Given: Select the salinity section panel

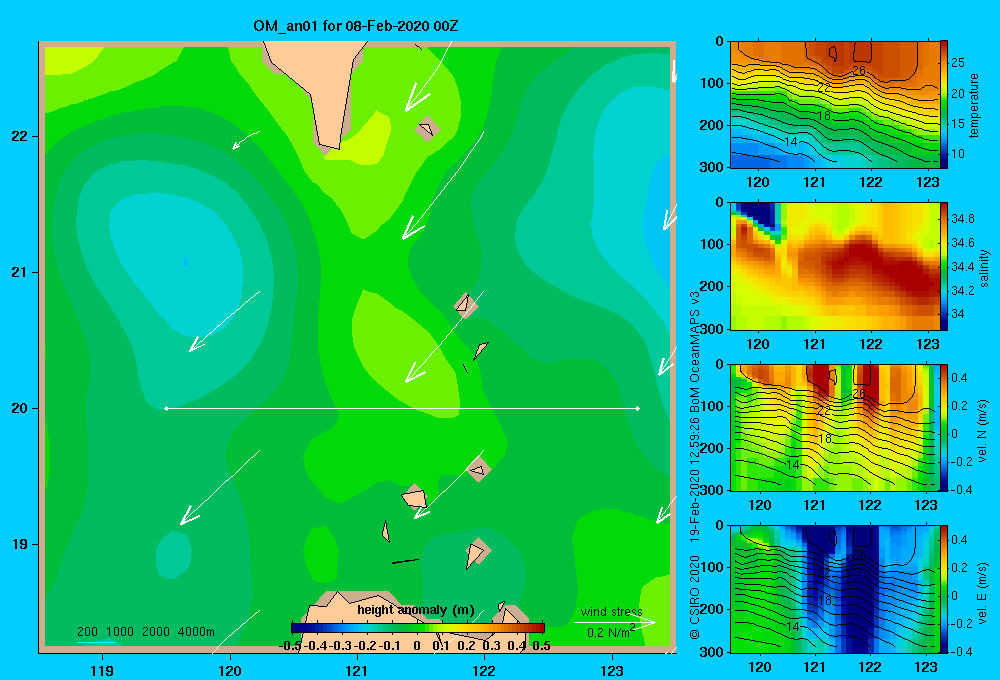Looking at the screenshot, I should 835,266.
